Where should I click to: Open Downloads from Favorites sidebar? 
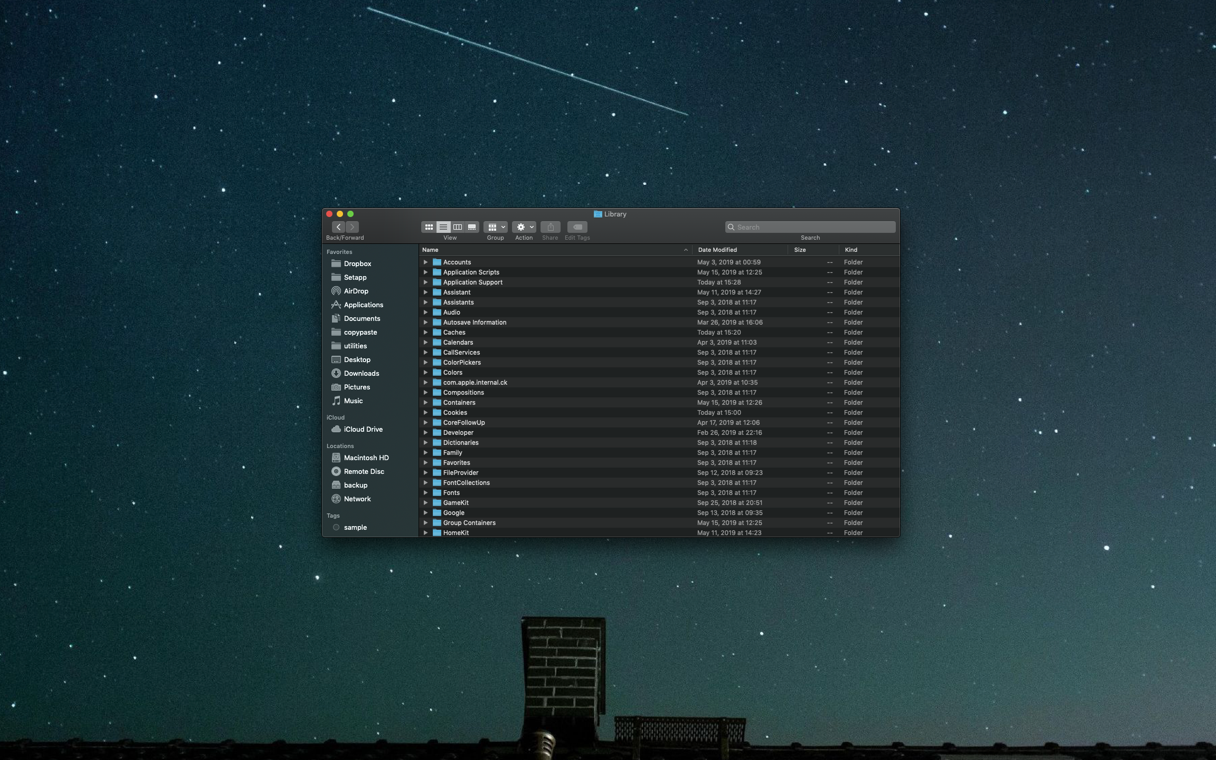tap(361, 373)
